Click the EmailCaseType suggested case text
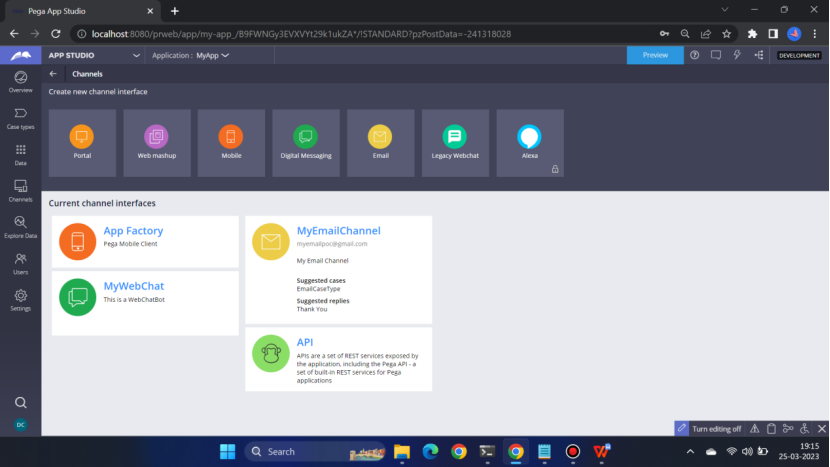The width and height of the screenshot is (830, 467). [318, 289]
